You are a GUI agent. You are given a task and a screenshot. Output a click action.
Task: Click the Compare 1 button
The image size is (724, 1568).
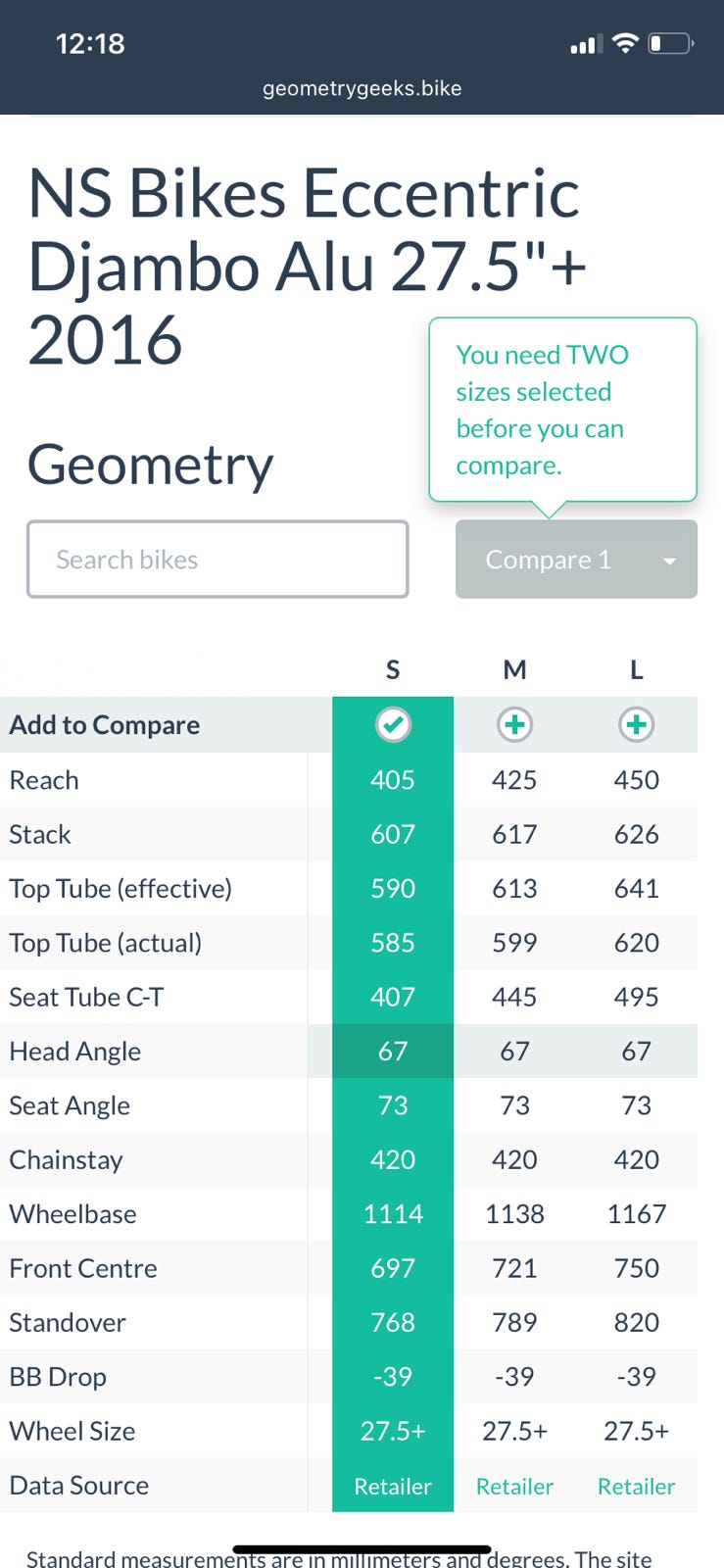point(549,560)
